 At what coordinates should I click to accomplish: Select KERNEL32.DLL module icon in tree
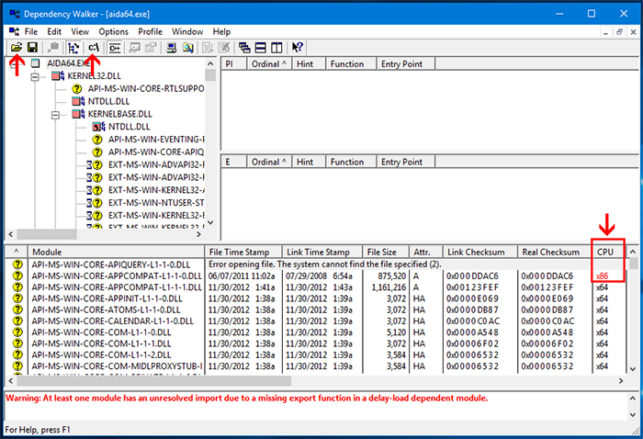click(x=57, y=76)
